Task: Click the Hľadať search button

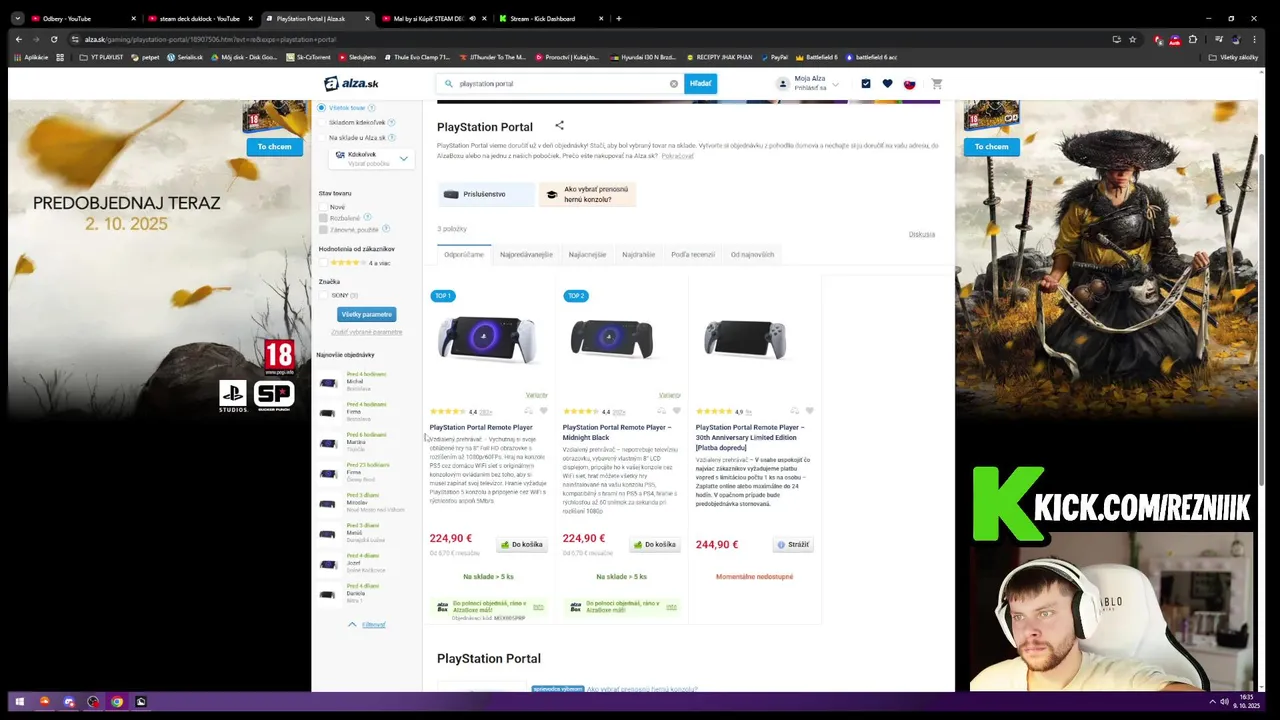Action: [x=700, y=84]
